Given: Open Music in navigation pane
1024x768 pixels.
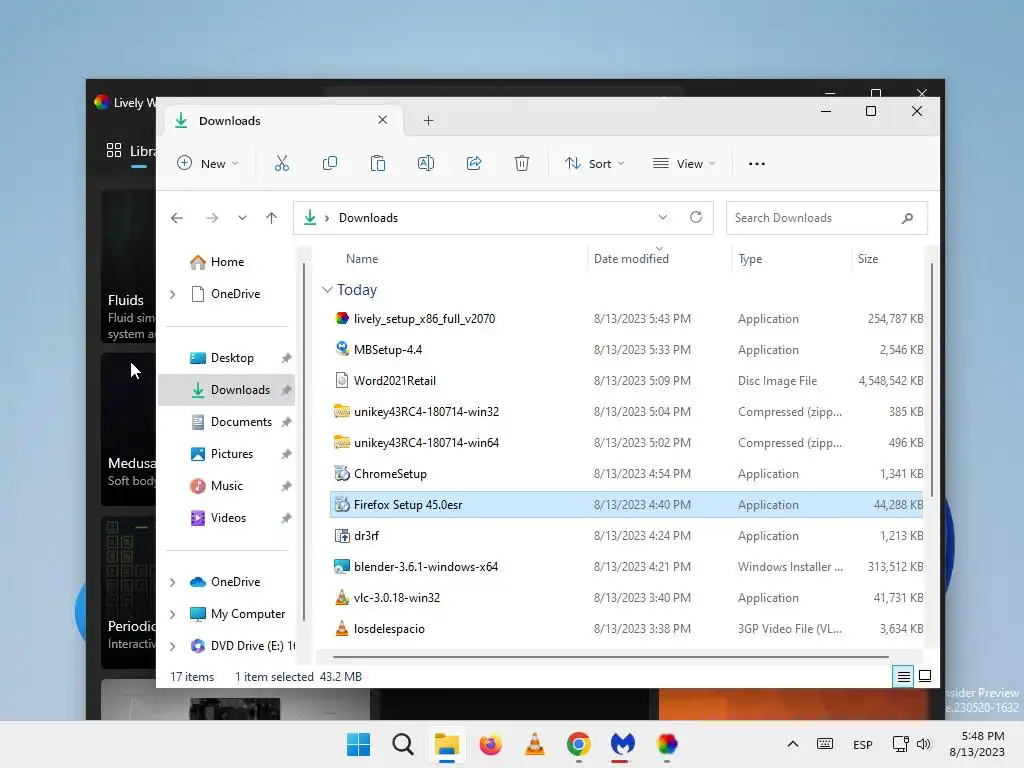Looking at the screenshot, I should coord(226,486).
